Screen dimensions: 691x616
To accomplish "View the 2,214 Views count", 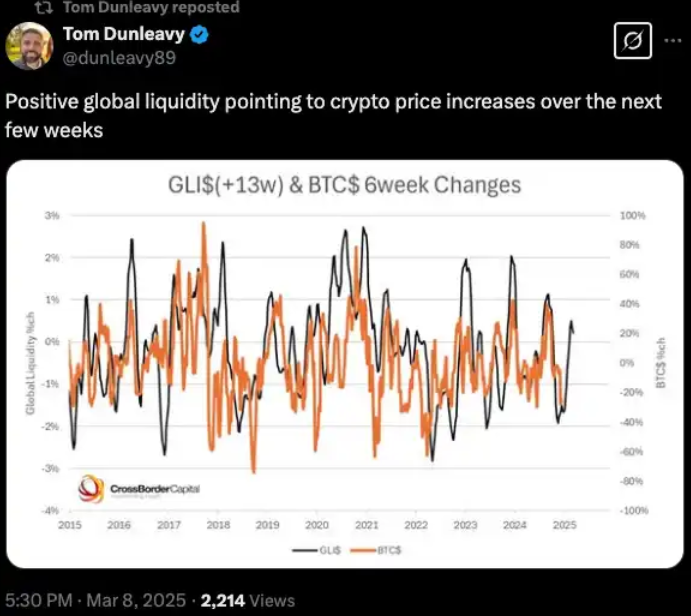I will tap(248, 601).
